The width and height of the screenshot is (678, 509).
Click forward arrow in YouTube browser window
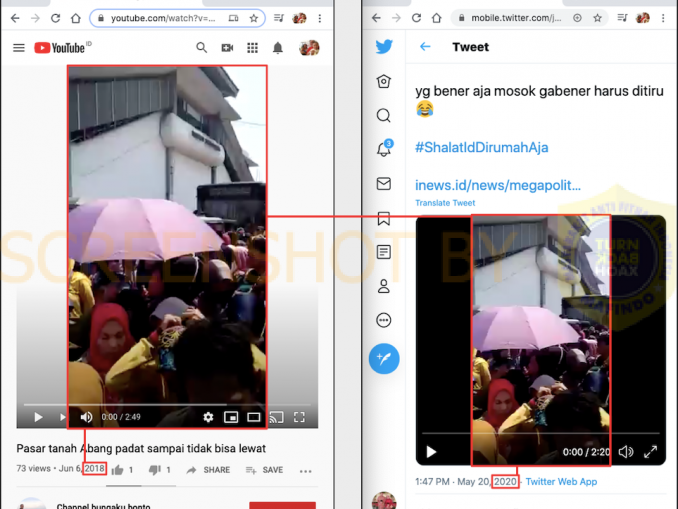(x=35, y=18)
